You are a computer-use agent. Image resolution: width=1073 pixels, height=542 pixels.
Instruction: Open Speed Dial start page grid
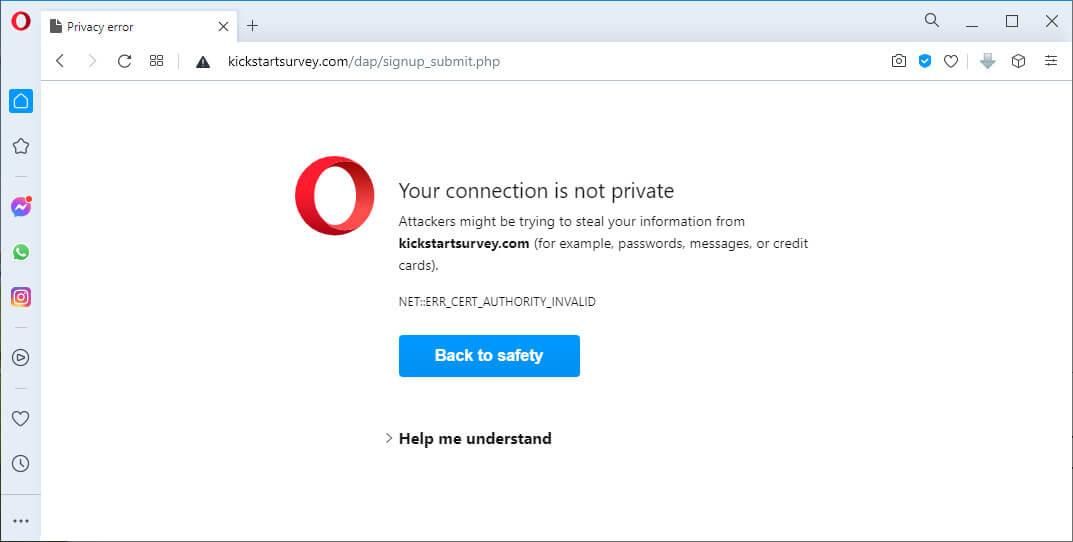click(x=157, y=61)
